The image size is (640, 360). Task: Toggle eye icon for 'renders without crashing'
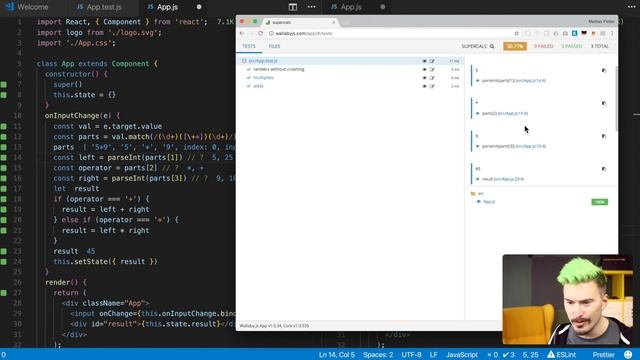click(424, 69)
